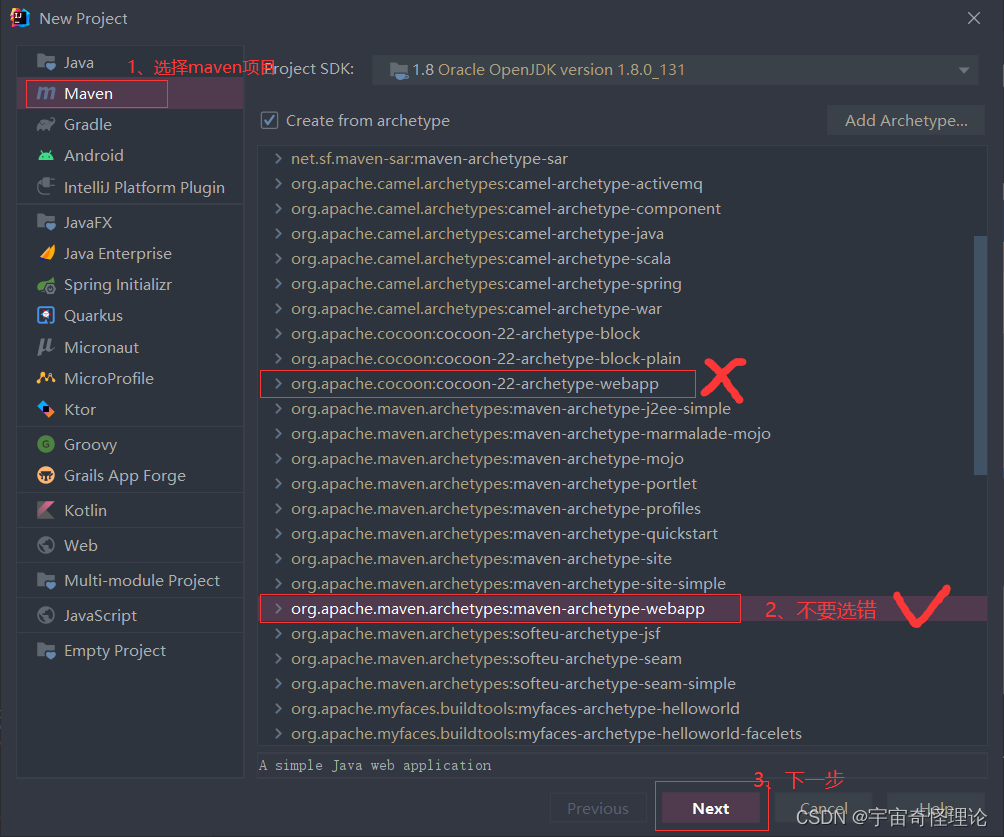Expand maven-archetype-webapp chevron

[278, 608]
